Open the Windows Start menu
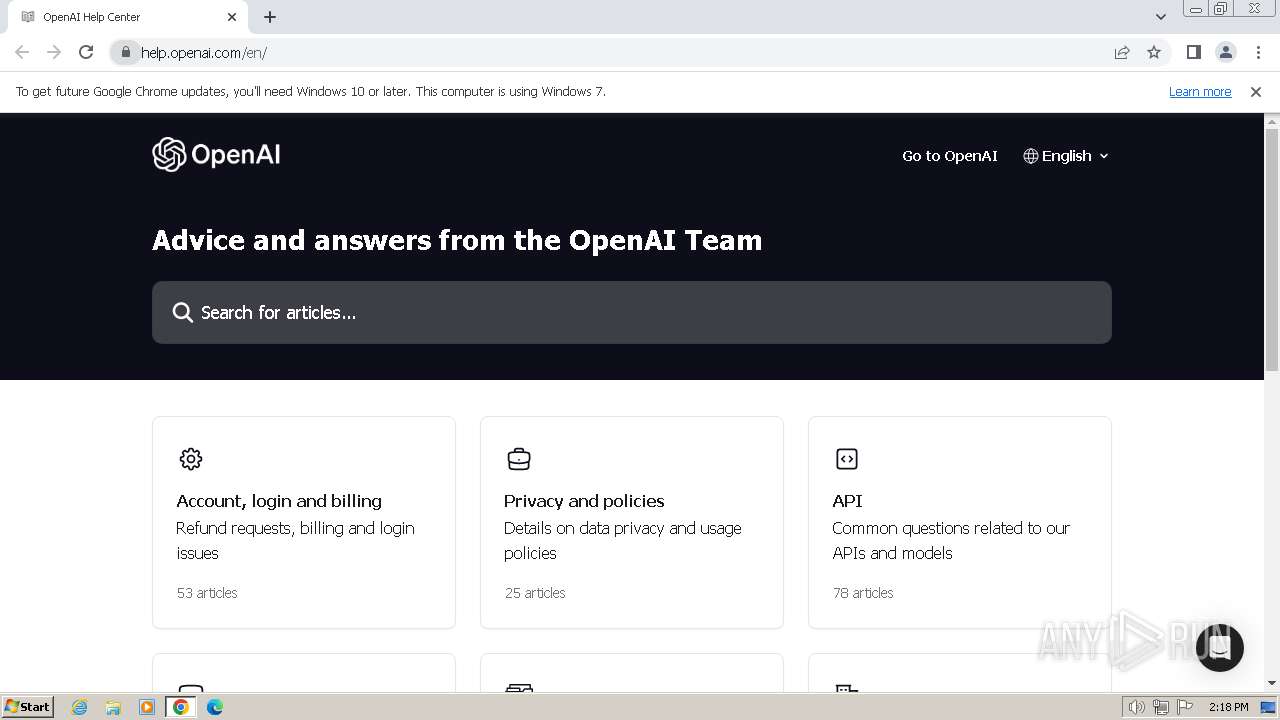 (27, 707)
